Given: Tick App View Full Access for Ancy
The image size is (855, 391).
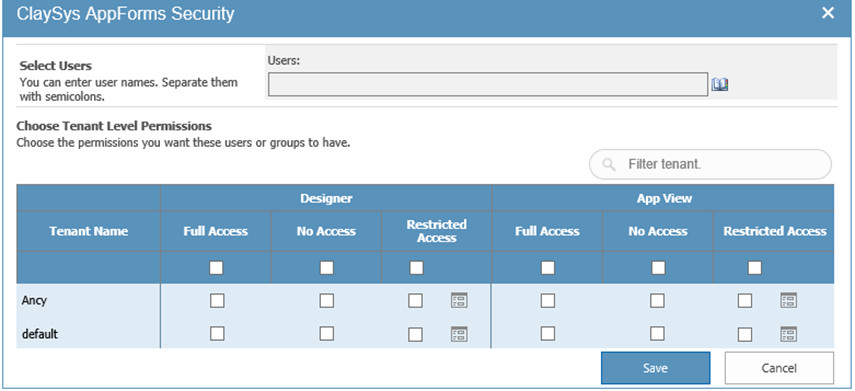Looking at the screenshot, I should tap(548, 300).
